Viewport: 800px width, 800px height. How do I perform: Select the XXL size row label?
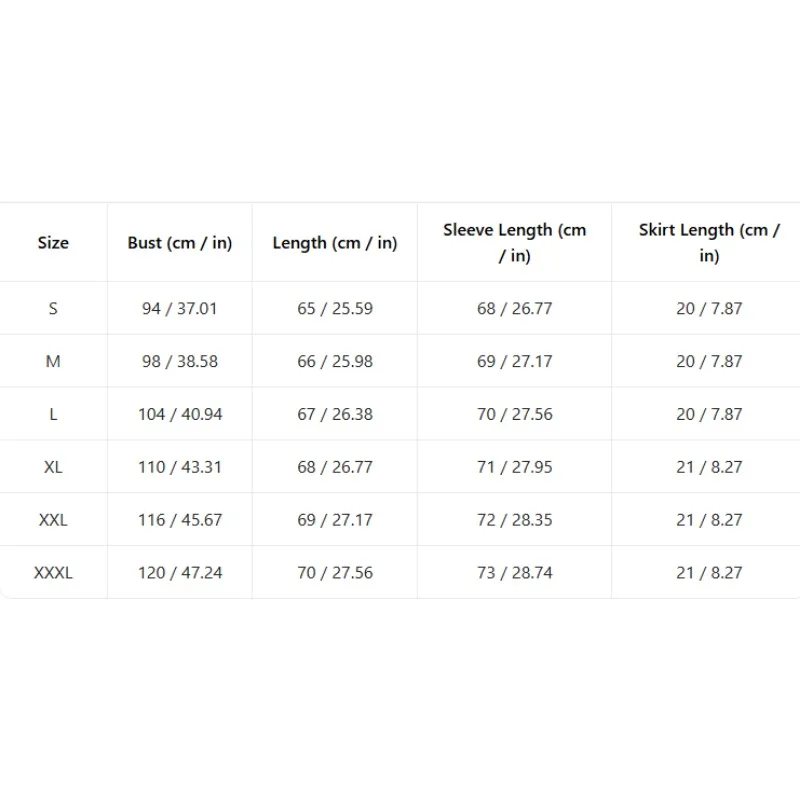coord(53,520)
